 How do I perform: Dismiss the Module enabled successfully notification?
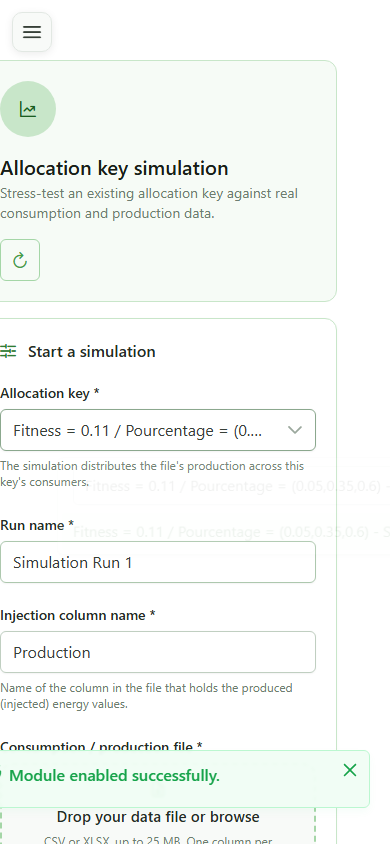point(350,770)
